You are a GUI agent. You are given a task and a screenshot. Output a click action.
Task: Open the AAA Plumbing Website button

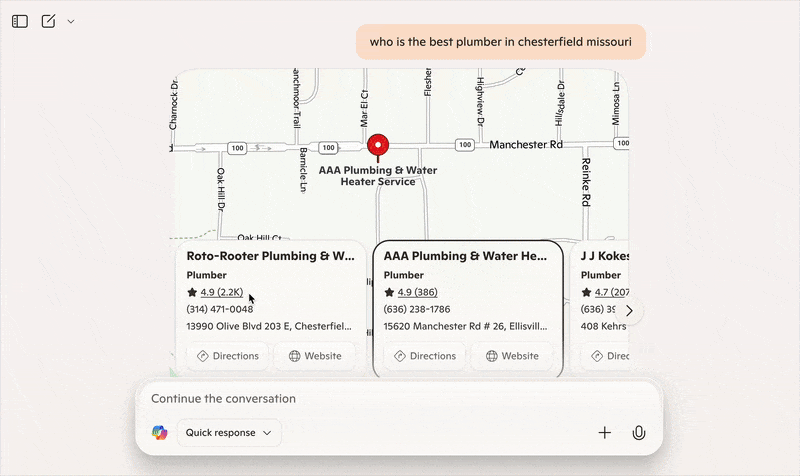pos(512,356)
